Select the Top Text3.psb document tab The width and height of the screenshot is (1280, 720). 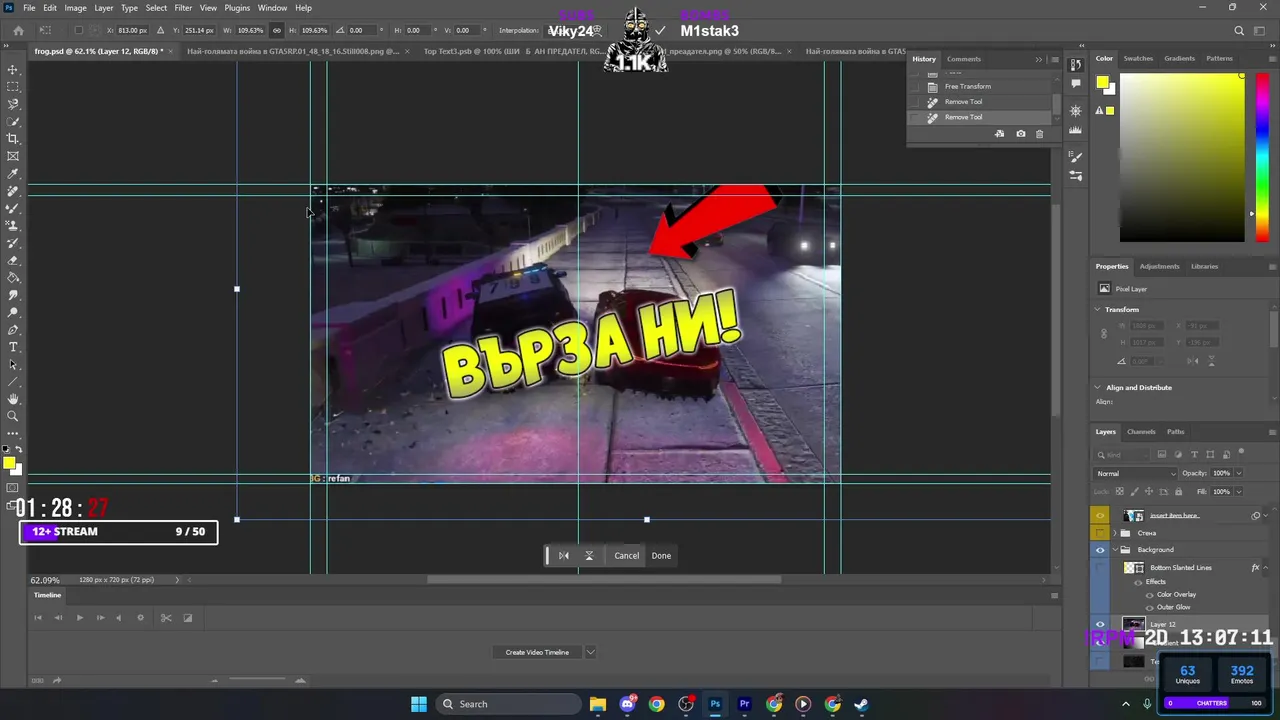513,51
